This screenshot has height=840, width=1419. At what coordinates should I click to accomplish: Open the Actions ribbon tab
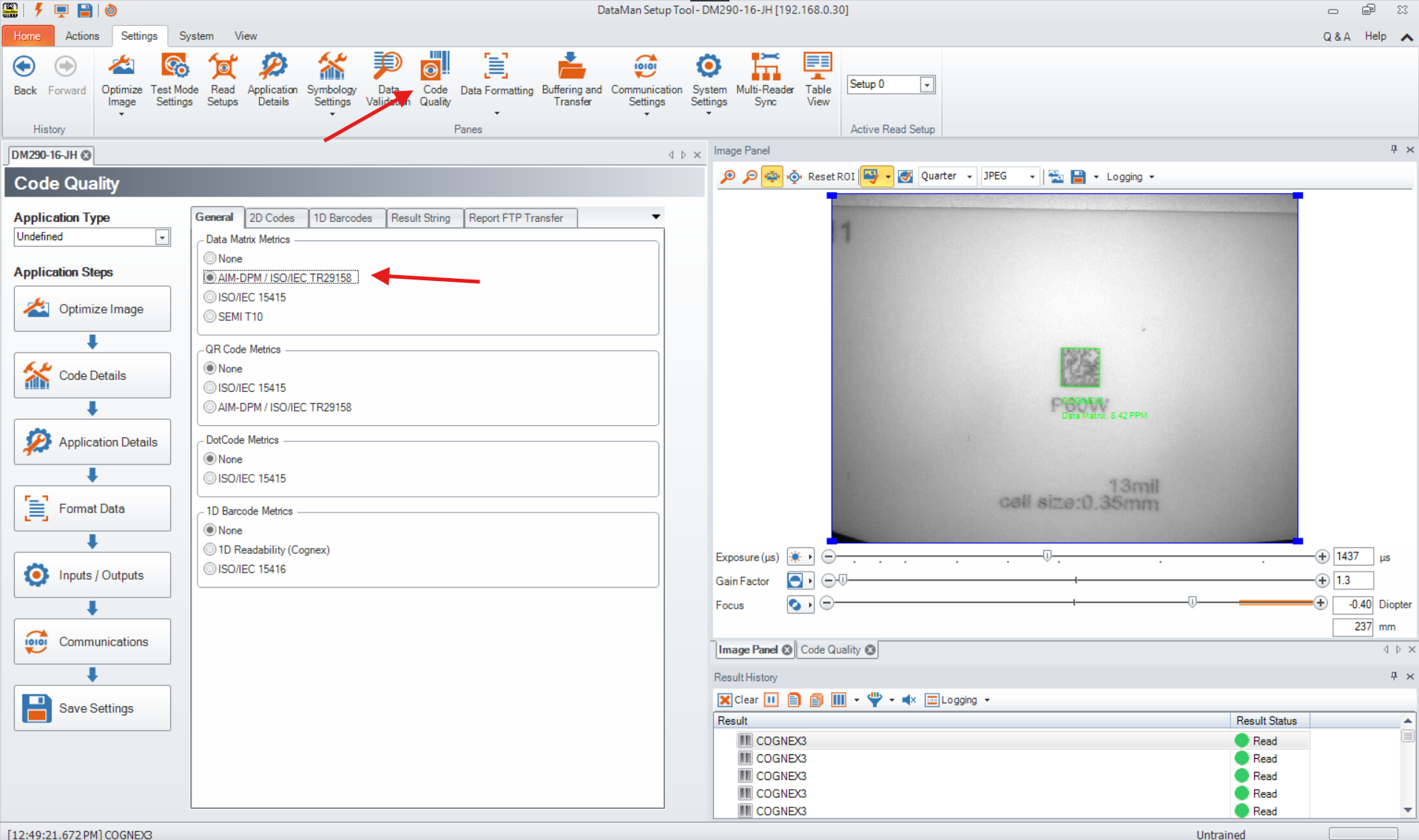click(x=82, y=35)
